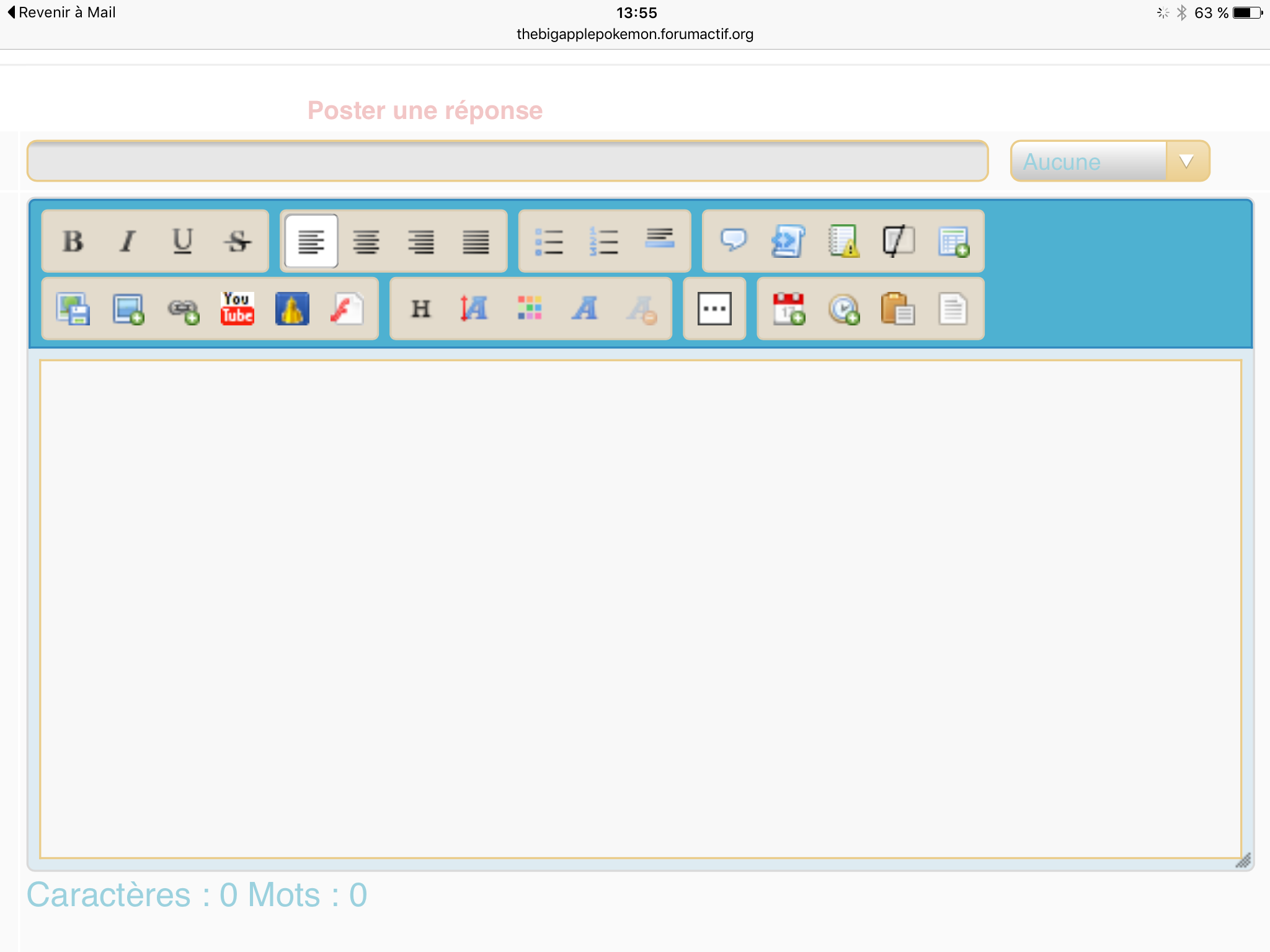The width and height of the screenshot is (1270, 952).
Task: Toggle bold formatting
Action: [73, 241]
